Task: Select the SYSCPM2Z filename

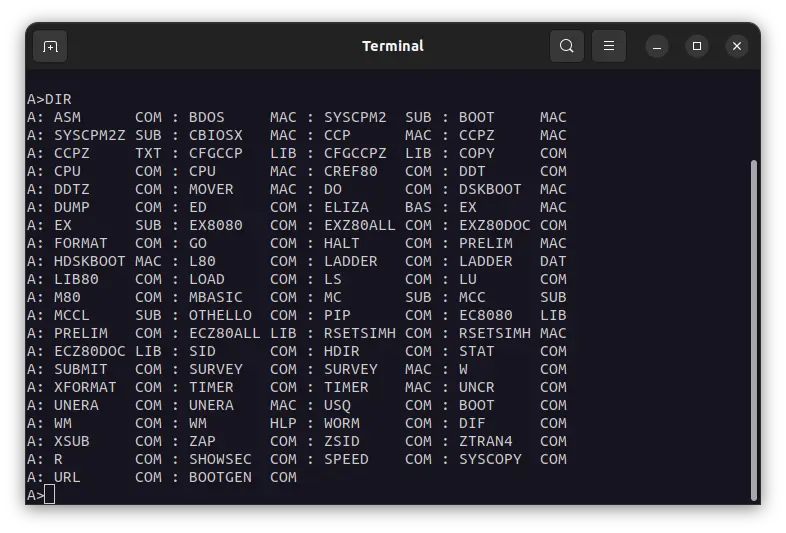Action: click(x=90, y=135)
